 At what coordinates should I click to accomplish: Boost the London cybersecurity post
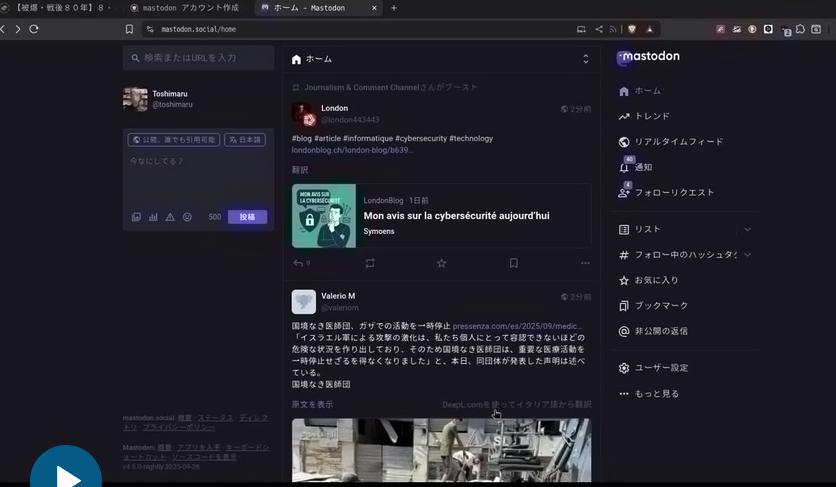tap(370, 263)
